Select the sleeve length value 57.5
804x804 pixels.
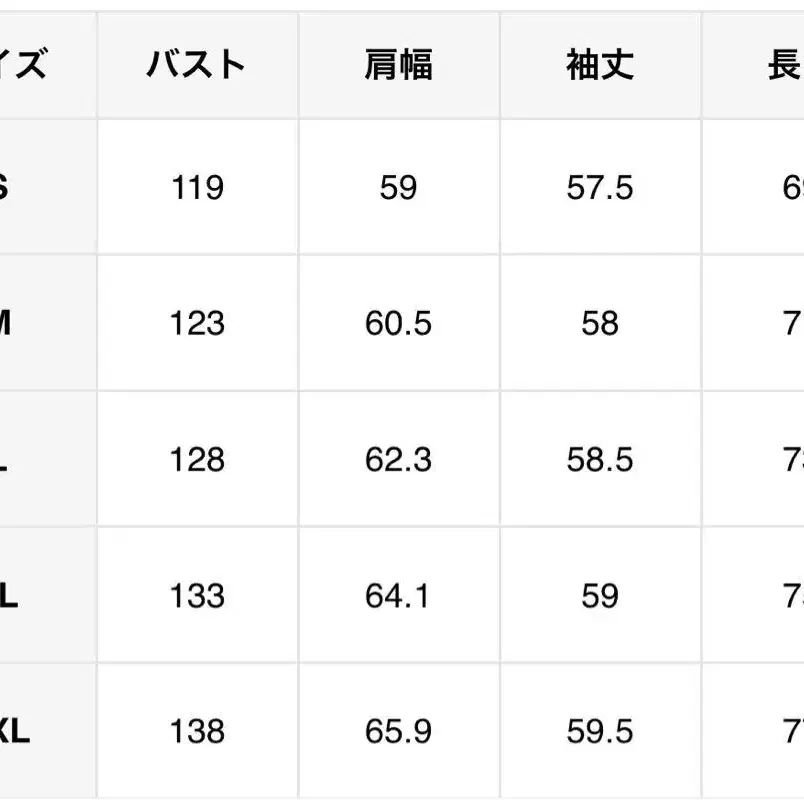600,188
